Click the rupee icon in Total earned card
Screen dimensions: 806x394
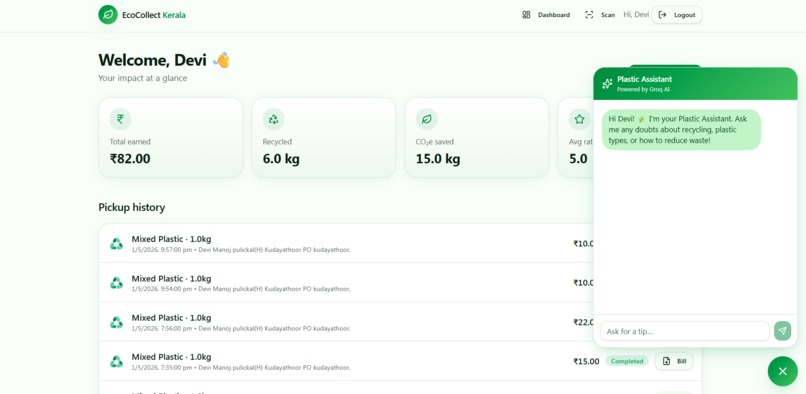[x=120, y=119]
